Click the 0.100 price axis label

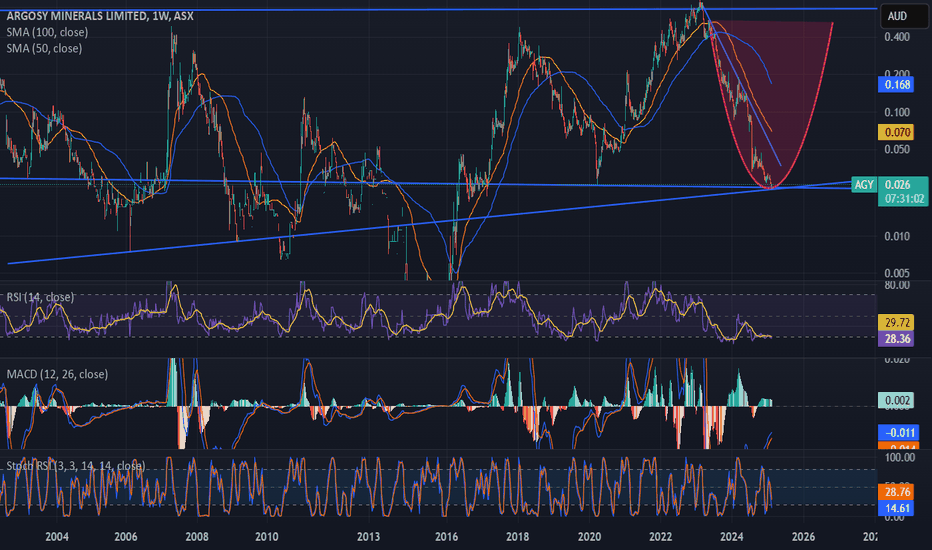tap(897, 112)
